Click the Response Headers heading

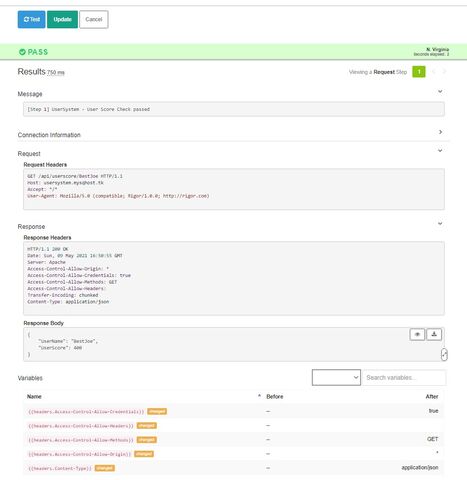tap(47, 238)
